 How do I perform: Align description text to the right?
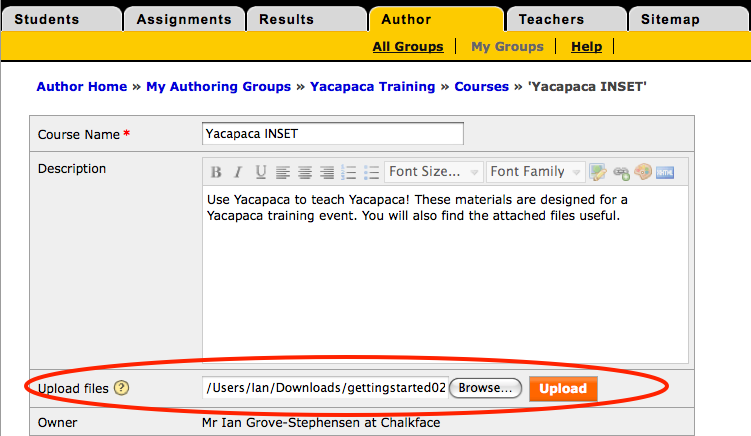(x=327, y=172)
